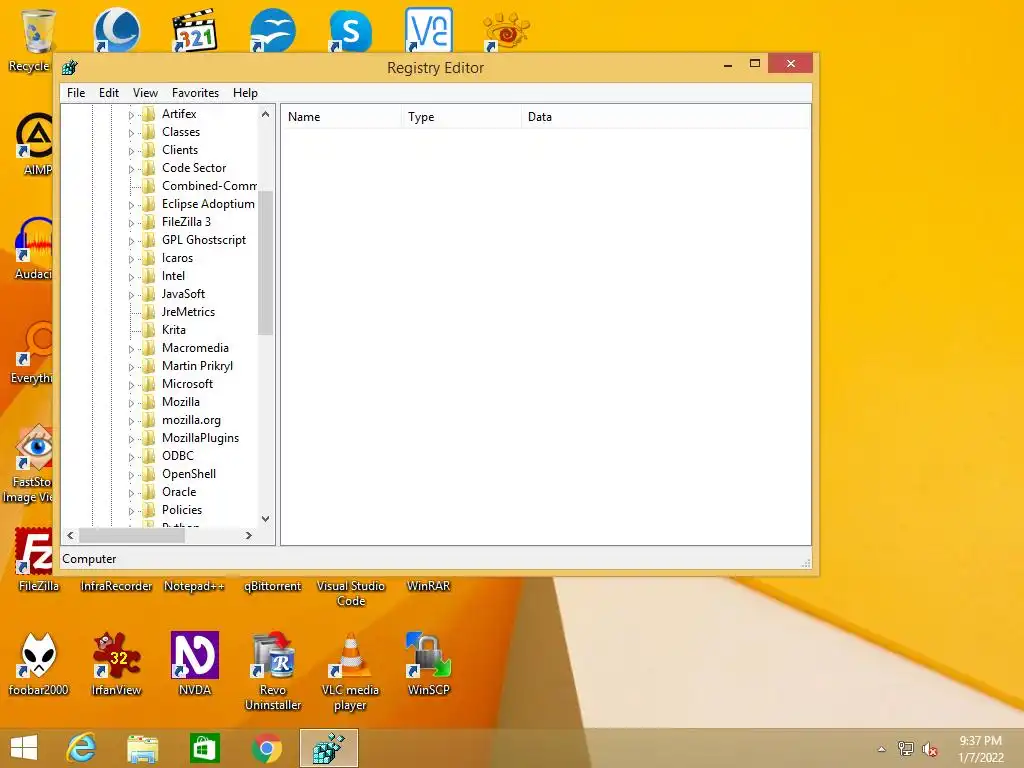Click the Data column header

666,117
